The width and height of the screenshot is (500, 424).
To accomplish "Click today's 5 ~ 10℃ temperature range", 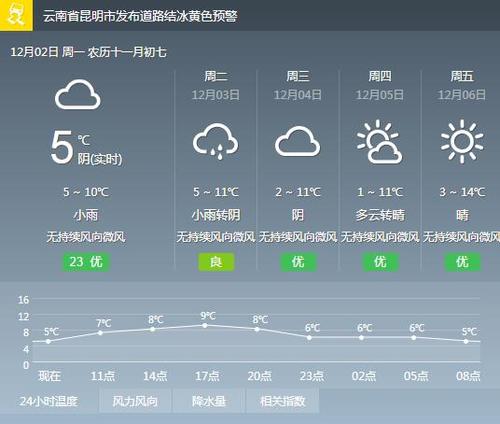I will (x=86, y=192).
